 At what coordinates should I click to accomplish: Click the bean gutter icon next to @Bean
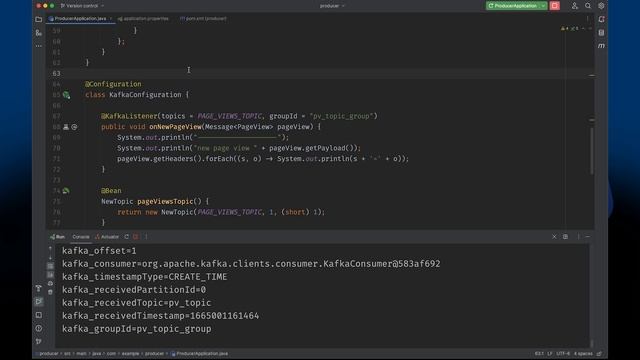[66, 191]
